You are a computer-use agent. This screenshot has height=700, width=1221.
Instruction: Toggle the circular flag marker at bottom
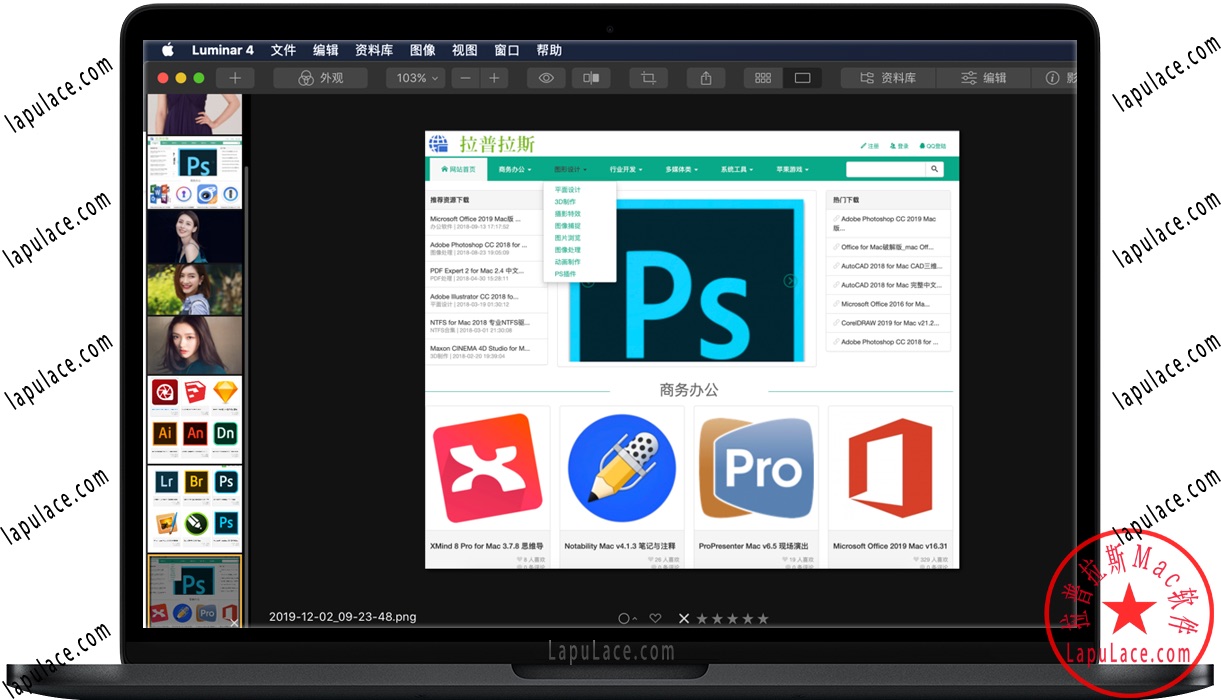pos(624,618)
